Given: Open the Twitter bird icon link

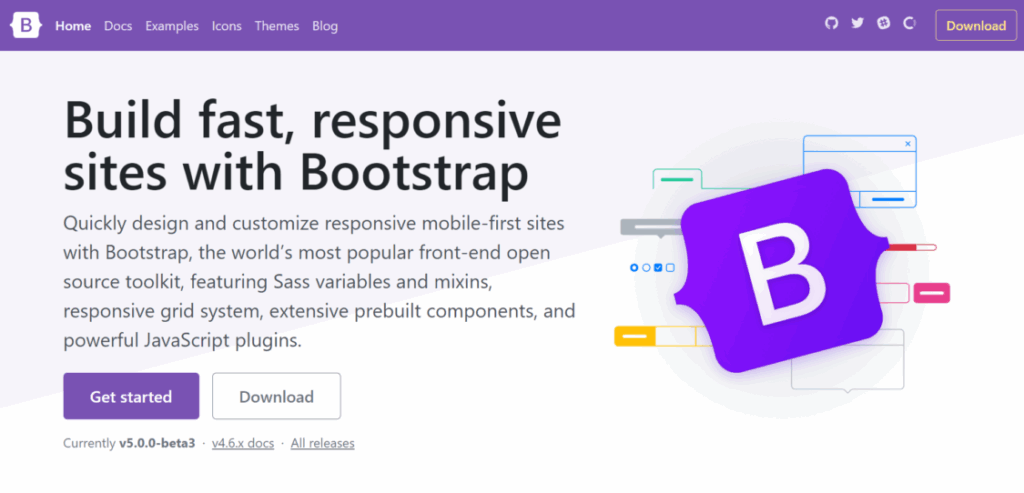Looking at the screenshot, I should pyautogui.click(x=857, y=24).
